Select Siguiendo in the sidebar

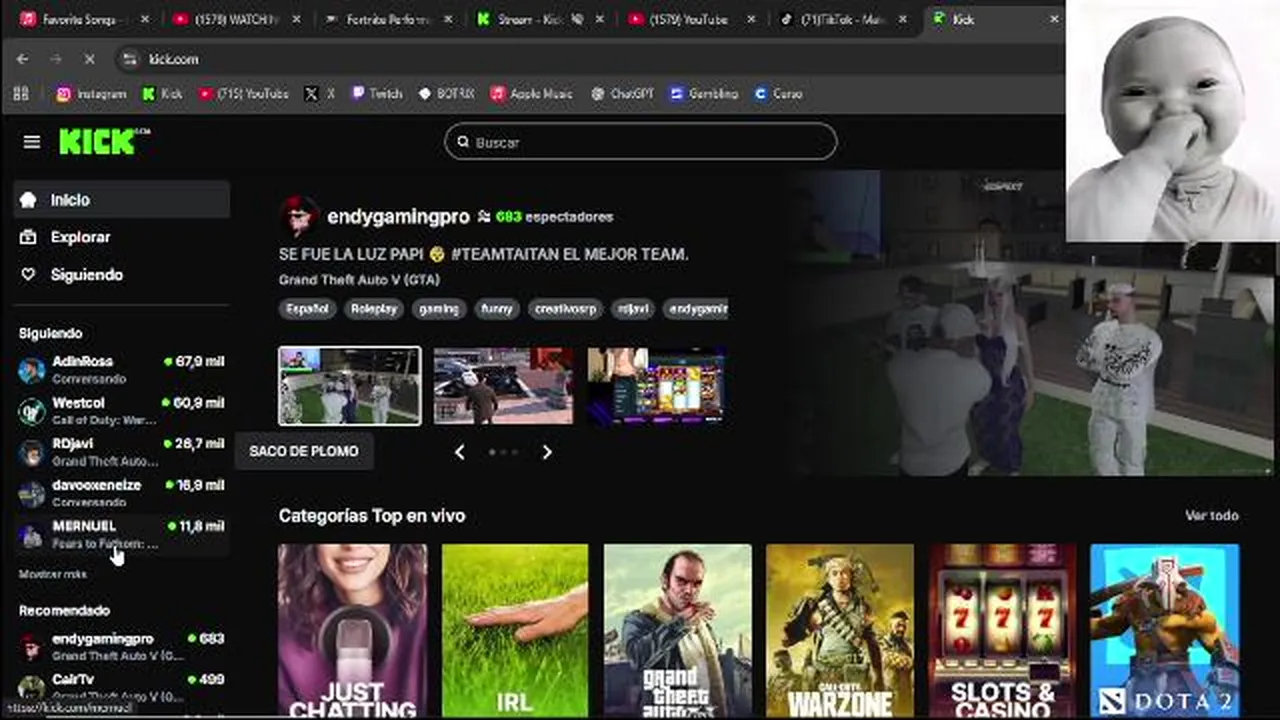pos(121,274)
